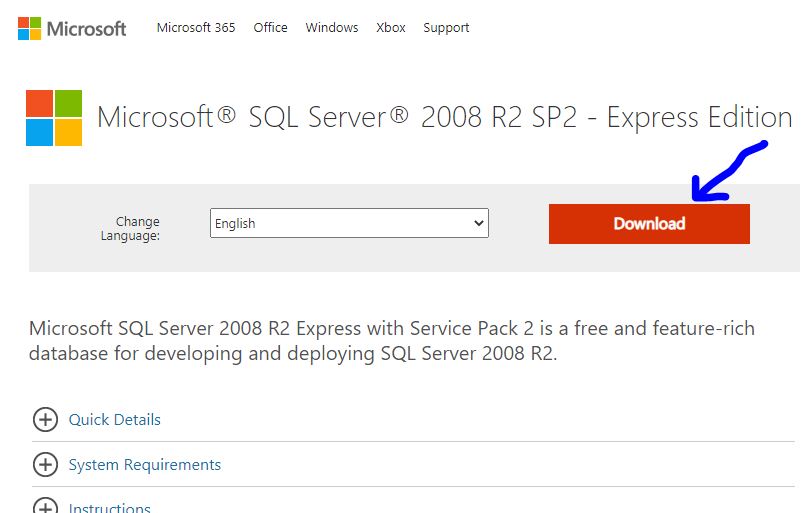The height and width of the screenshot is (513, 808).
Task: Expand the Quick Details section link
Action: [114, 420]
